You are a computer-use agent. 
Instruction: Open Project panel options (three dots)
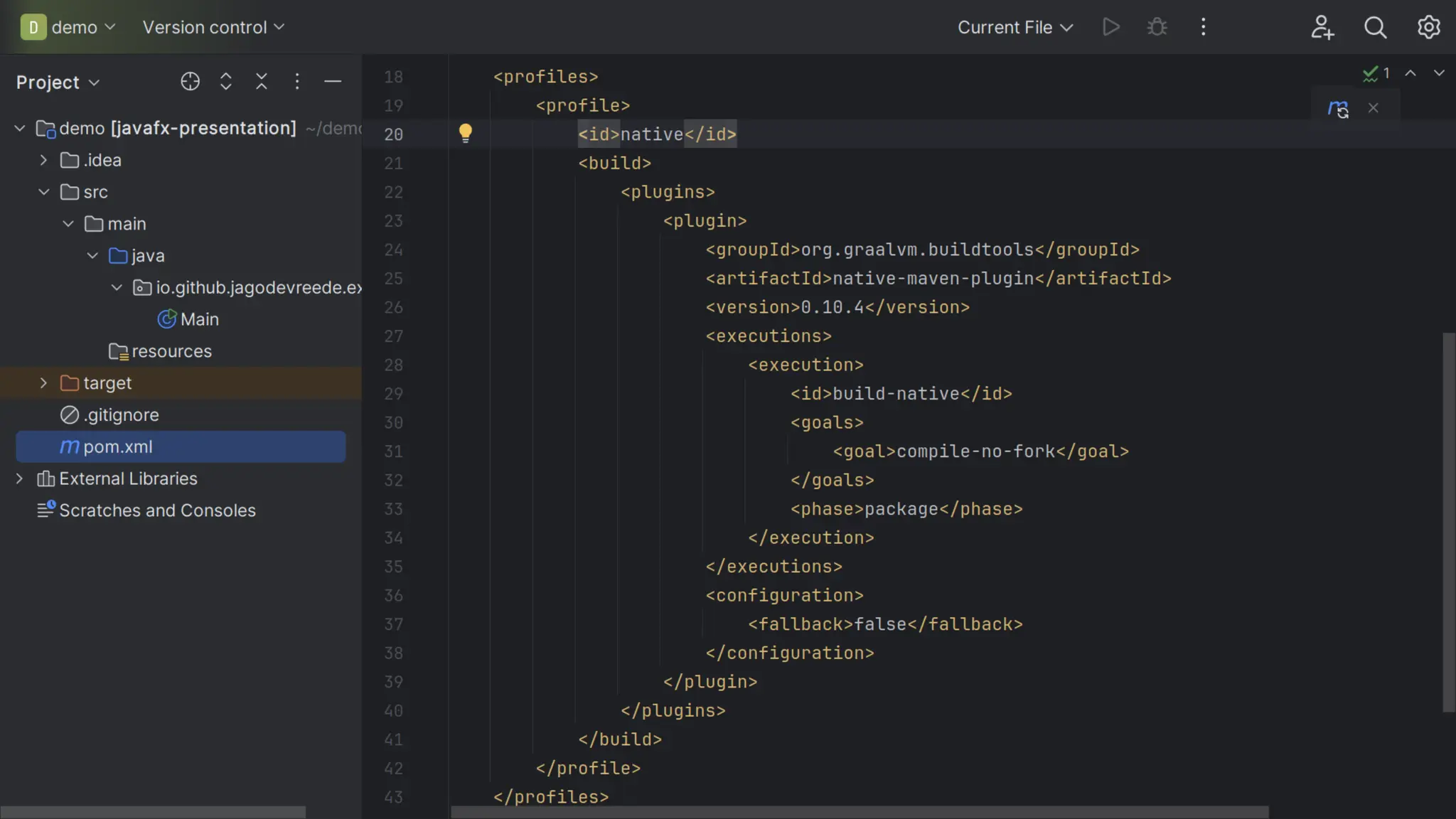click(297, 82)
